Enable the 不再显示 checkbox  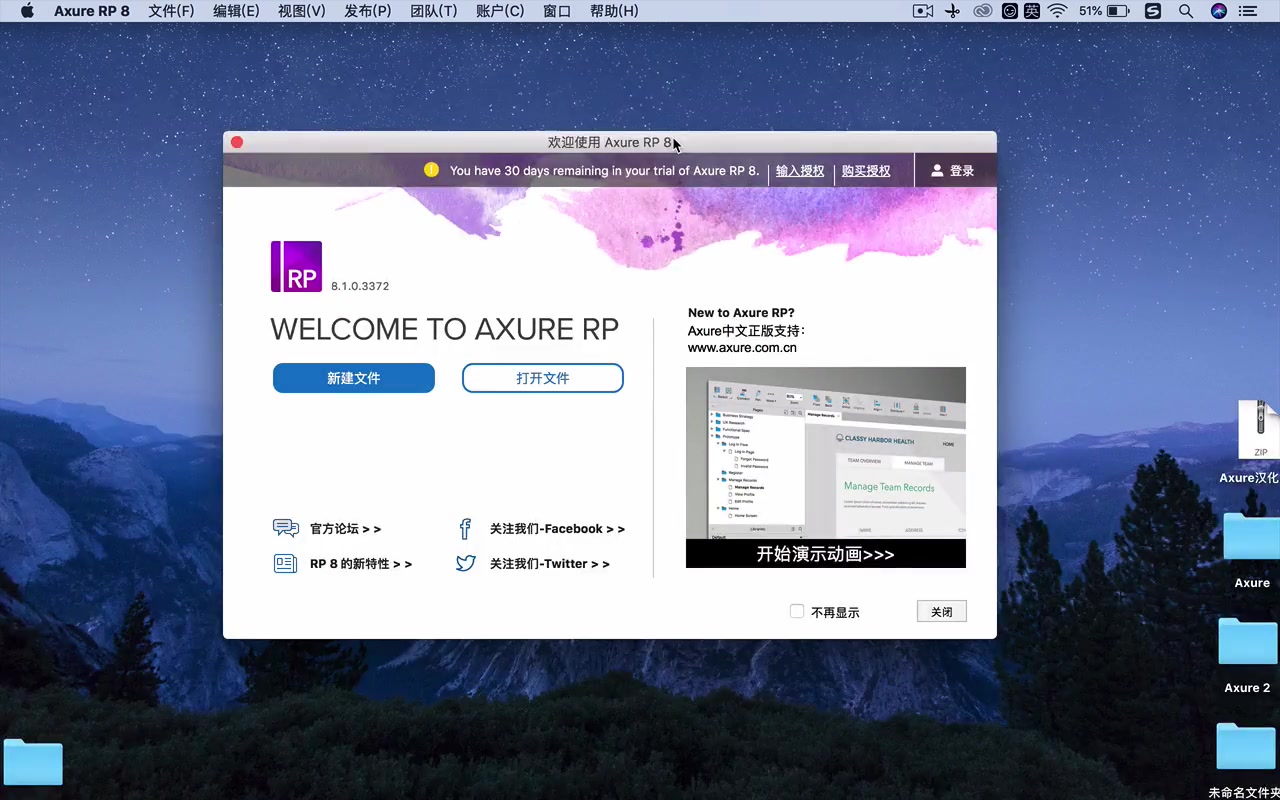(797, 611)
